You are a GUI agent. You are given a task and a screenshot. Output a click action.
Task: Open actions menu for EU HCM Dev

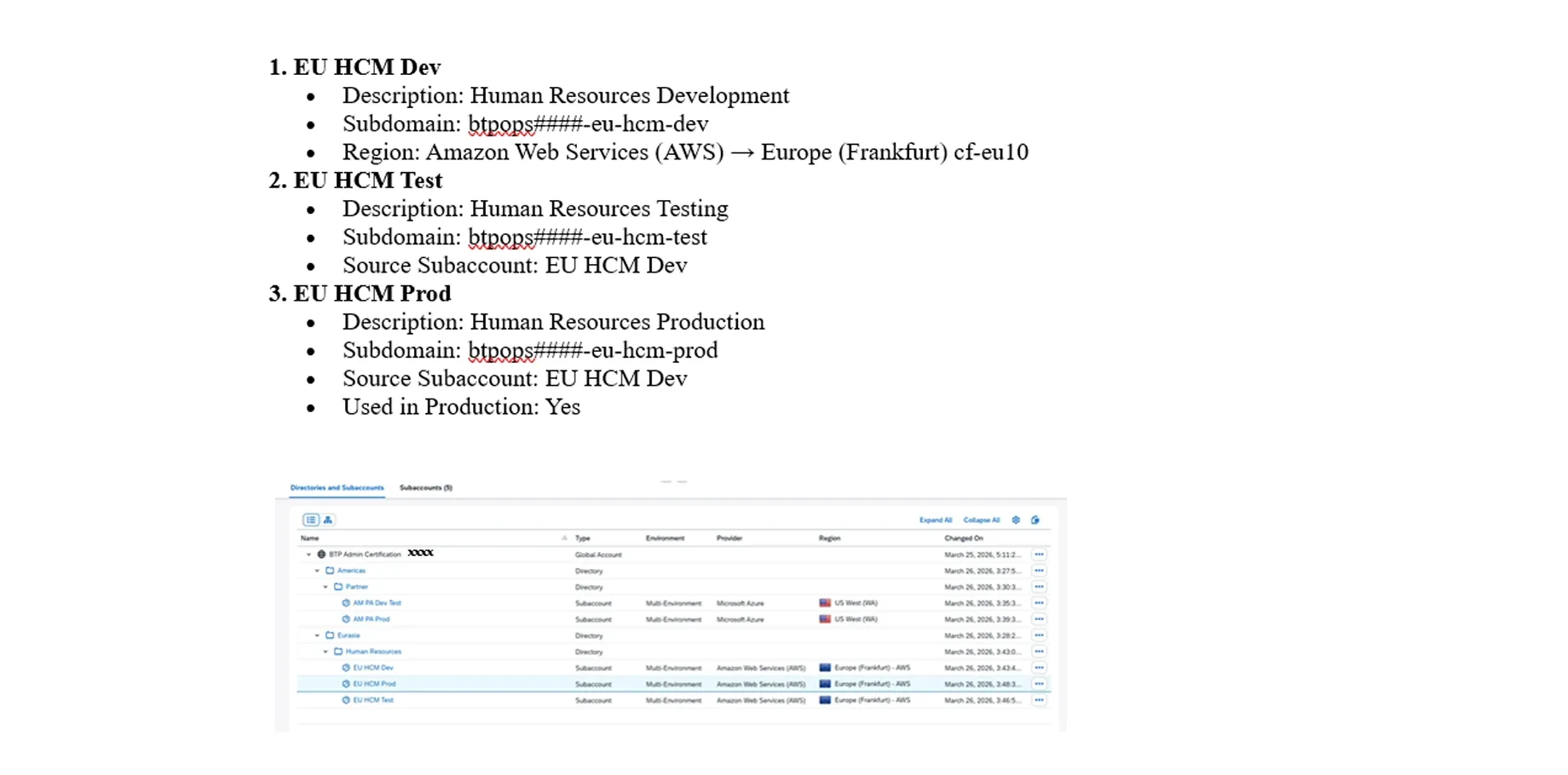(x=1039, y=668)
